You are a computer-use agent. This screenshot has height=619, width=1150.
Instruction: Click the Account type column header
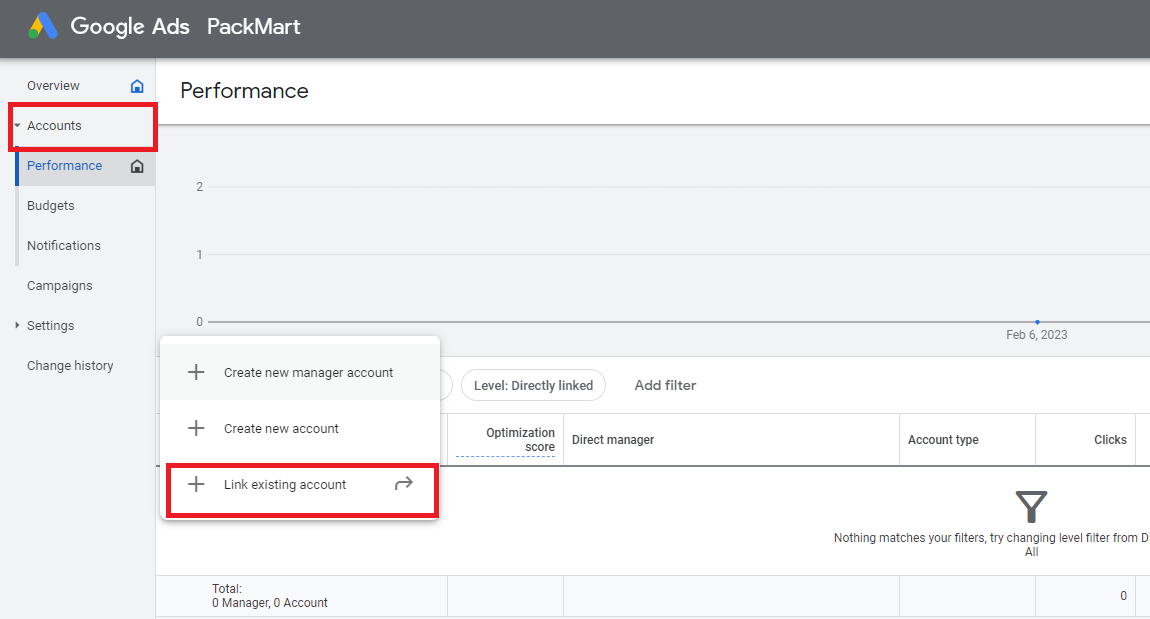(943, 439)
